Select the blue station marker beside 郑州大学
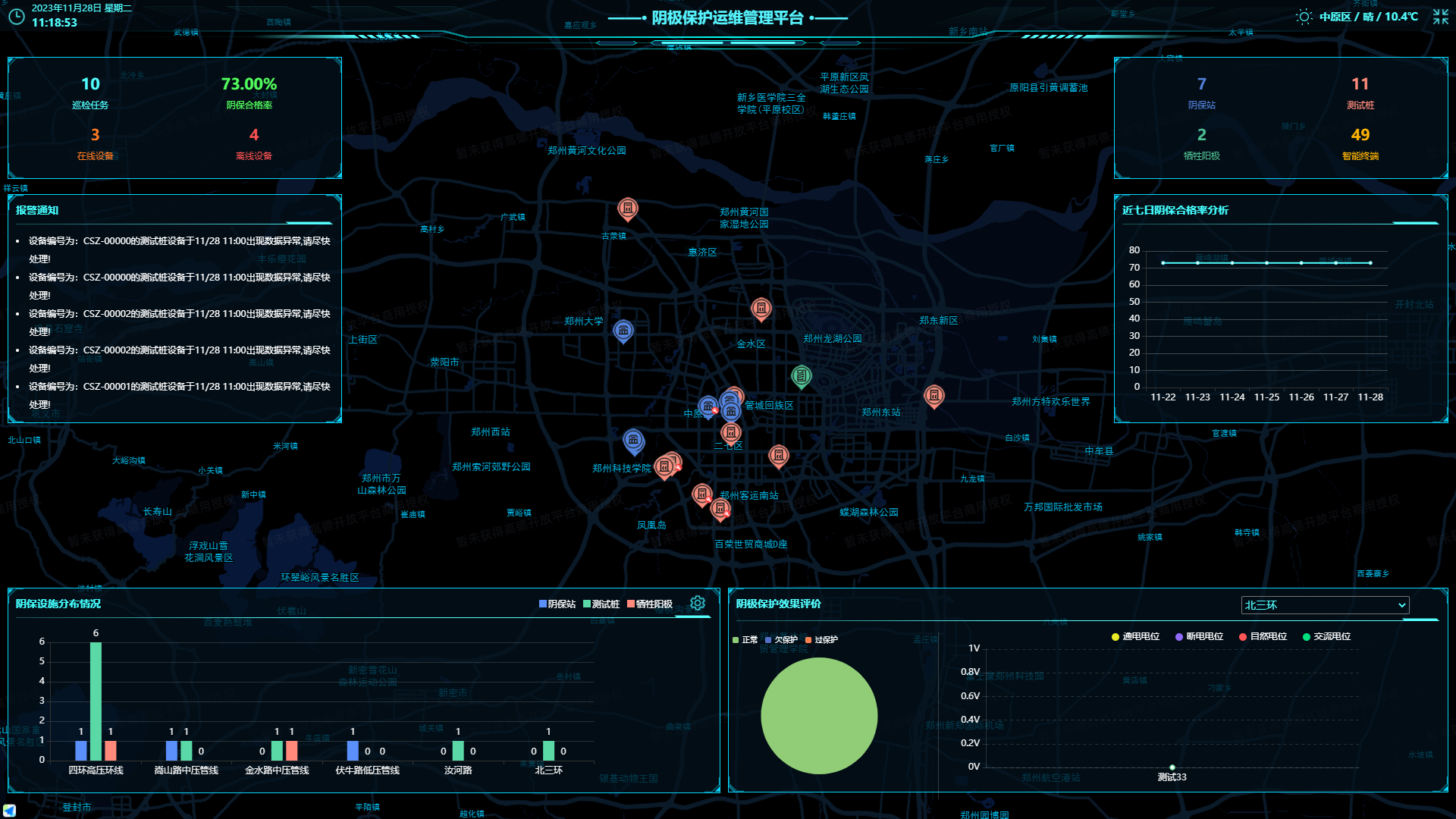 (x=623, y=331)
